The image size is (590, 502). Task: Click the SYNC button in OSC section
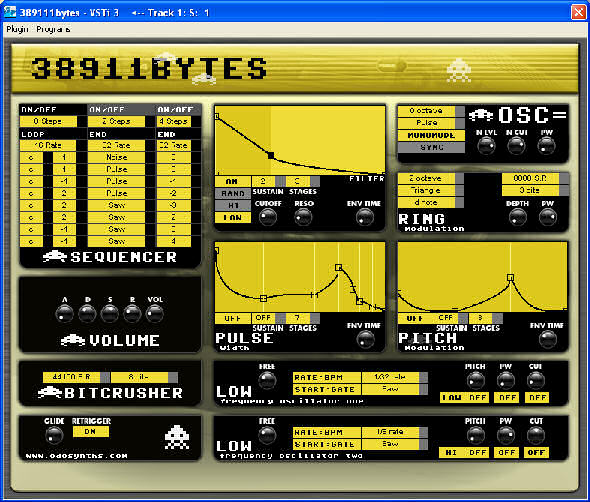[431, 148]
